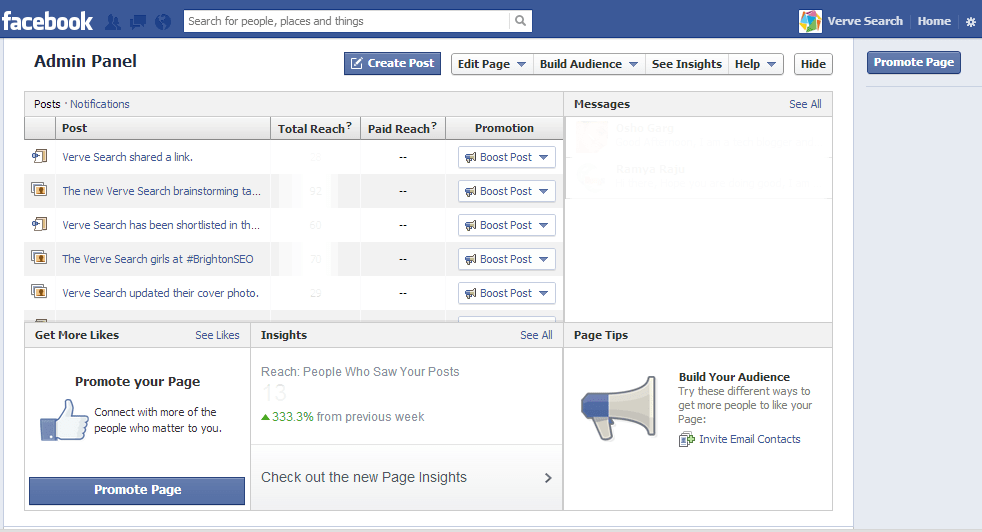
Task: Click Paid Reach question mark help
Action: tap(433, 125)
